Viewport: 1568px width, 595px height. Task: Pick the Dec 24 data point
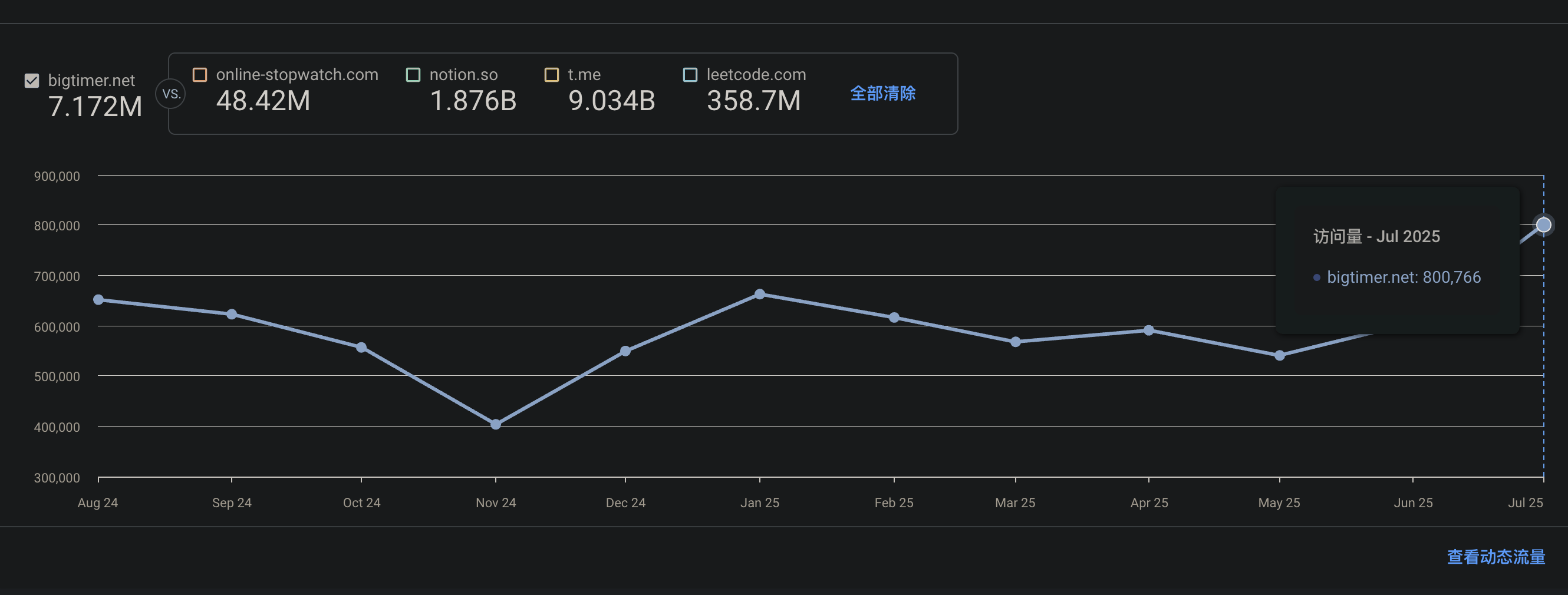[x=625, y=351]
